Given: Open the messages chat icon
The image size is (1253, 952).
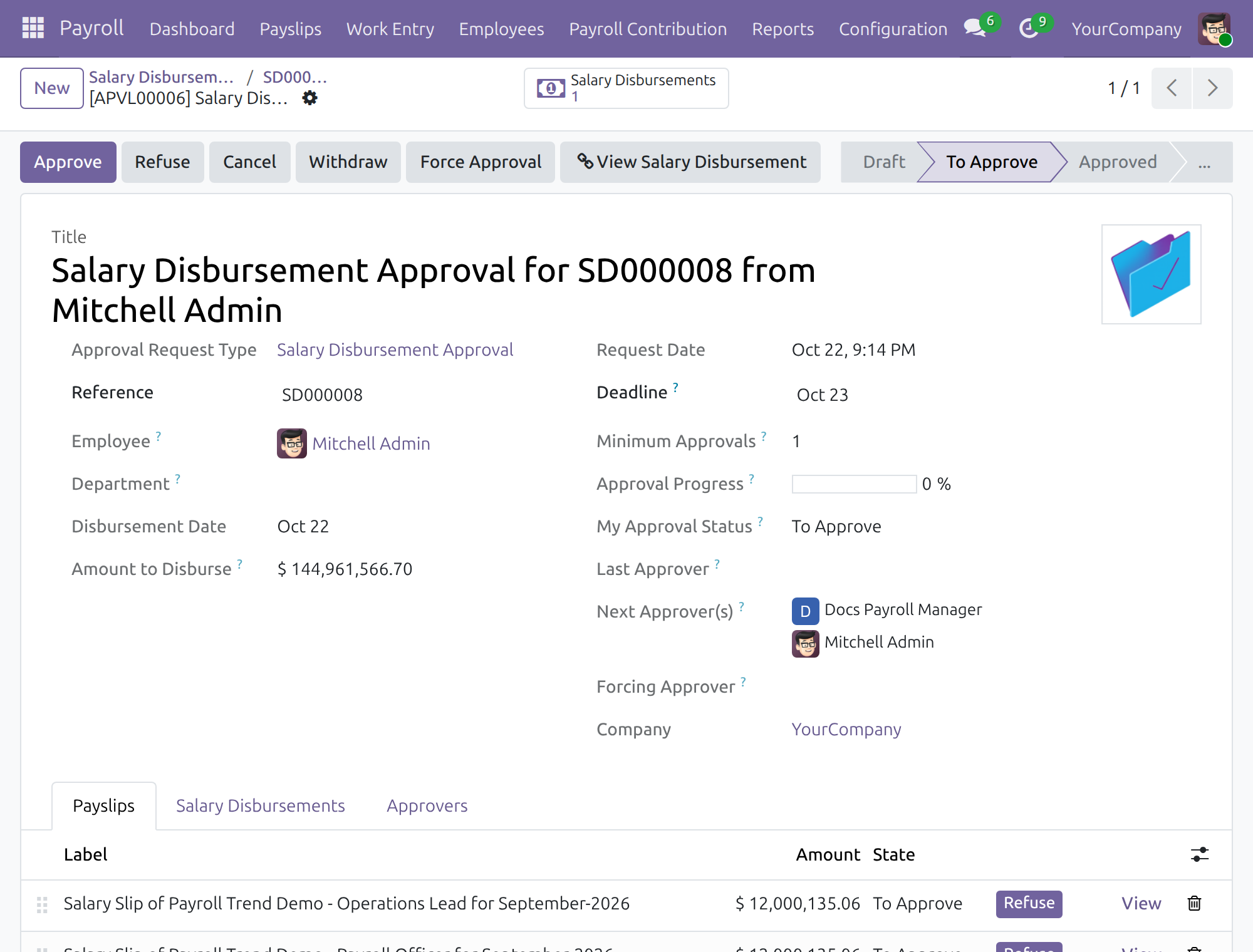Looking at the screenshot, I should [x=975, y=28].
